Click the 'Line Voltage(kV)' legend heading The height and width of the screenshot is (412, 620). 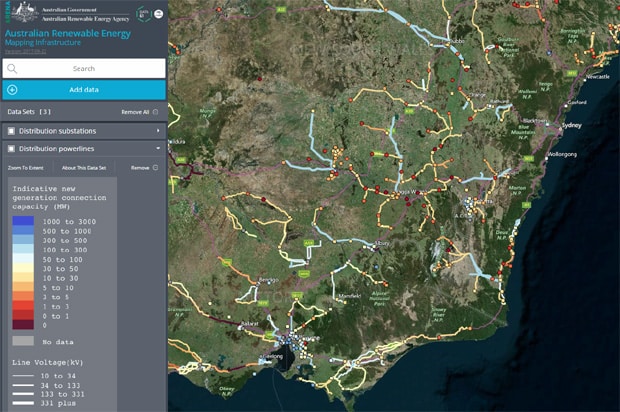tap(47, 362)
